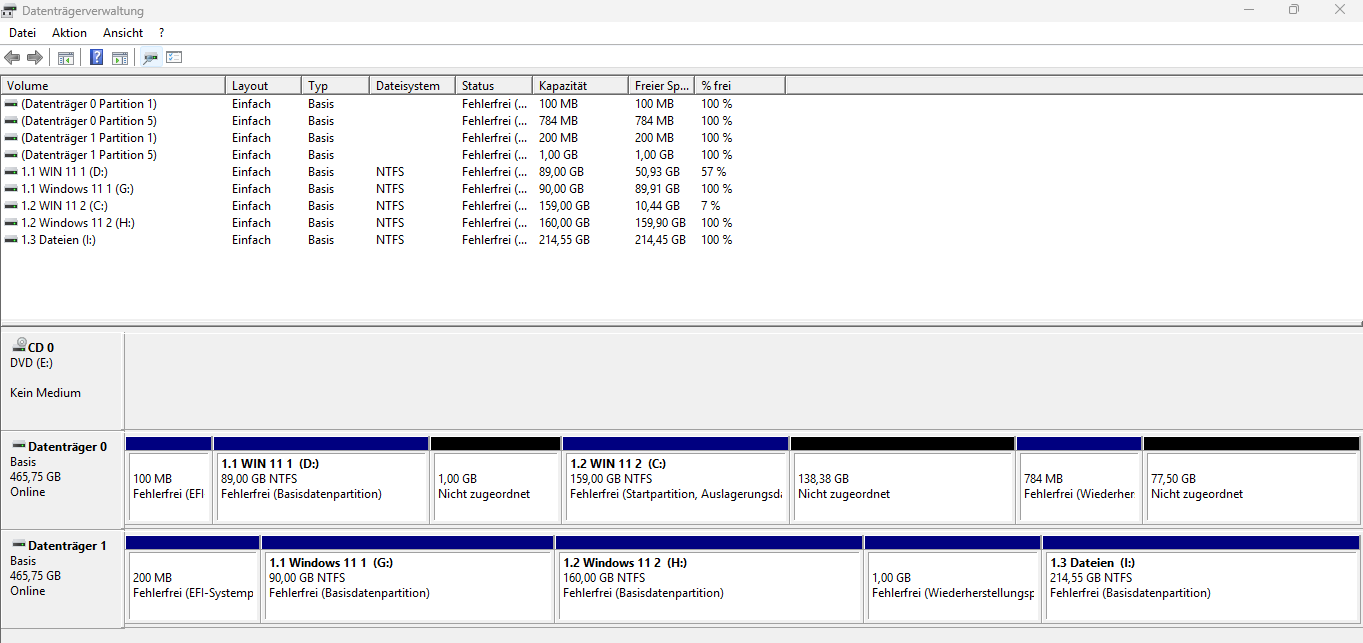Sort by the Kapazität column header
1363x643 pixels.
(580, 86)
